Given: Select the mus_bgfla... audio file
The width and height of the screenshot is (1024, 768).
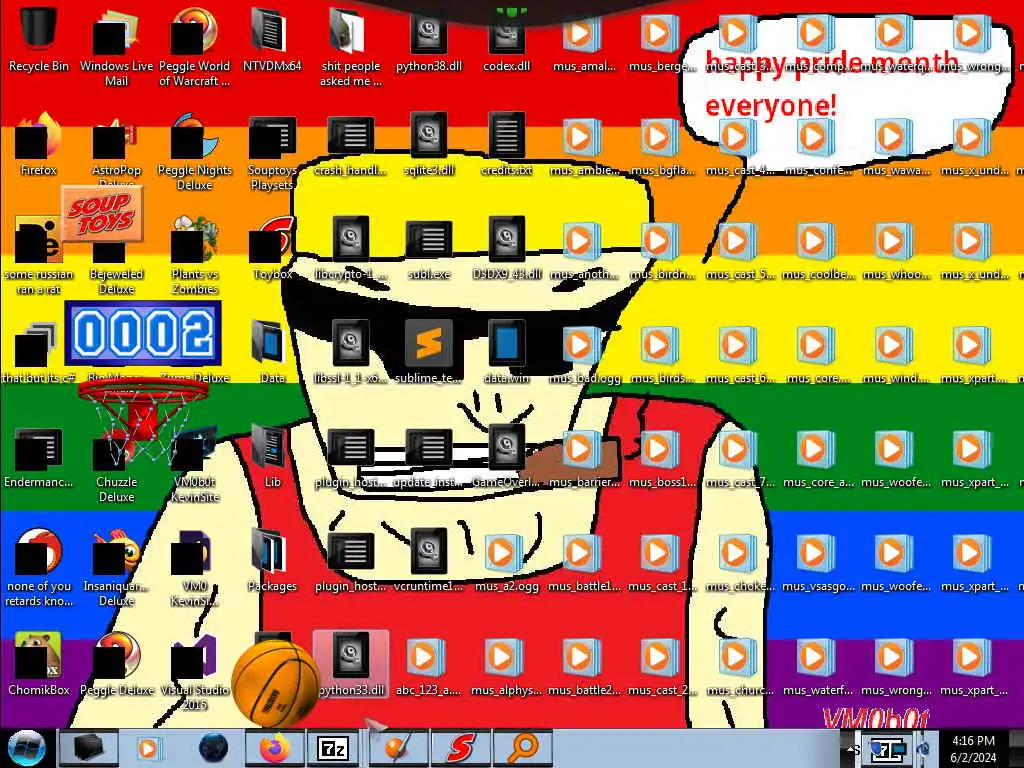Looking at the screenshot, I should pyautogui.click(x=662, y=144).
